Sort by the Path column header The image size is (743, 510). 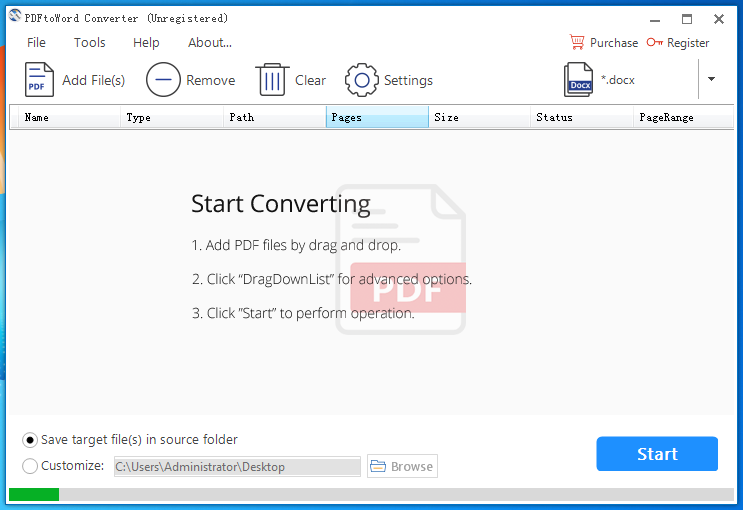[275, 117]
